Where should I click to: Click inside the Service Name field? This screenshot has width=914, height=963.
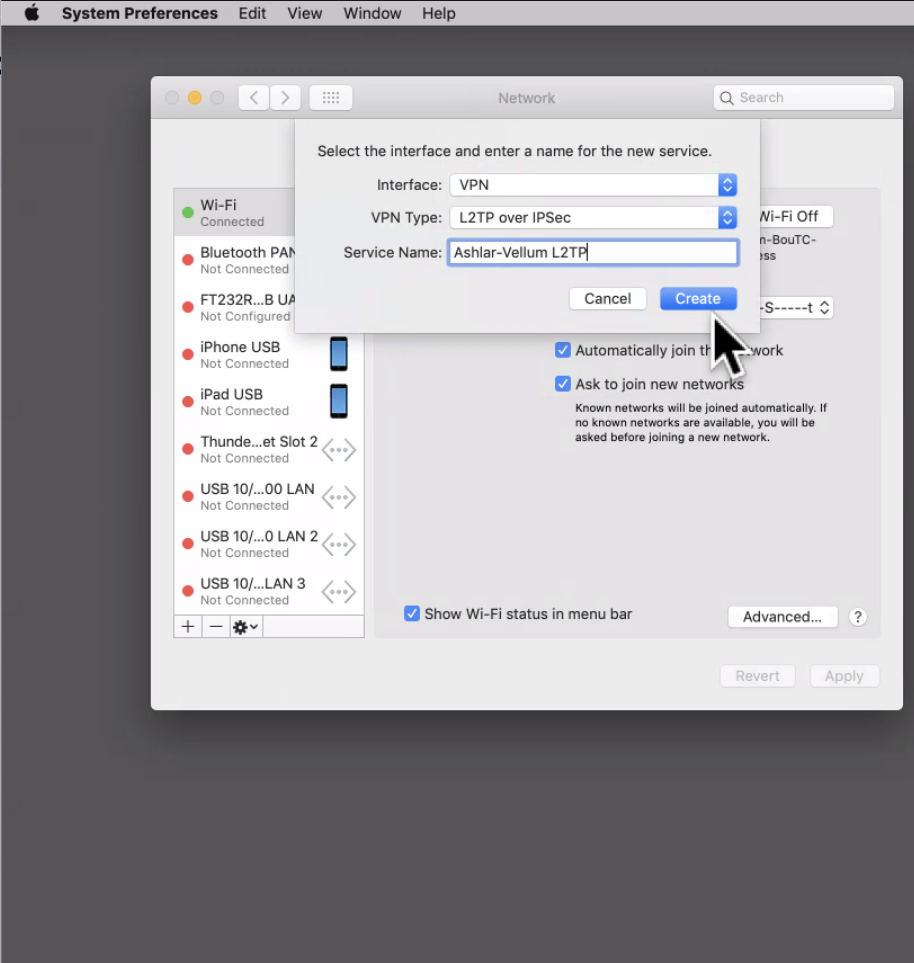[592, 252]
